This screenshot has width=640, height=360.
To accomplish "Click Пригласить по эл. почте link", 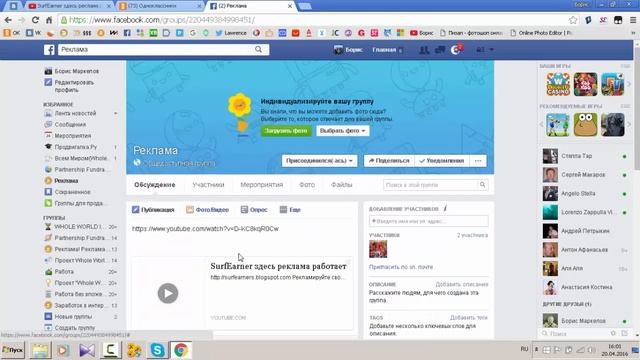I will [401, 267].
